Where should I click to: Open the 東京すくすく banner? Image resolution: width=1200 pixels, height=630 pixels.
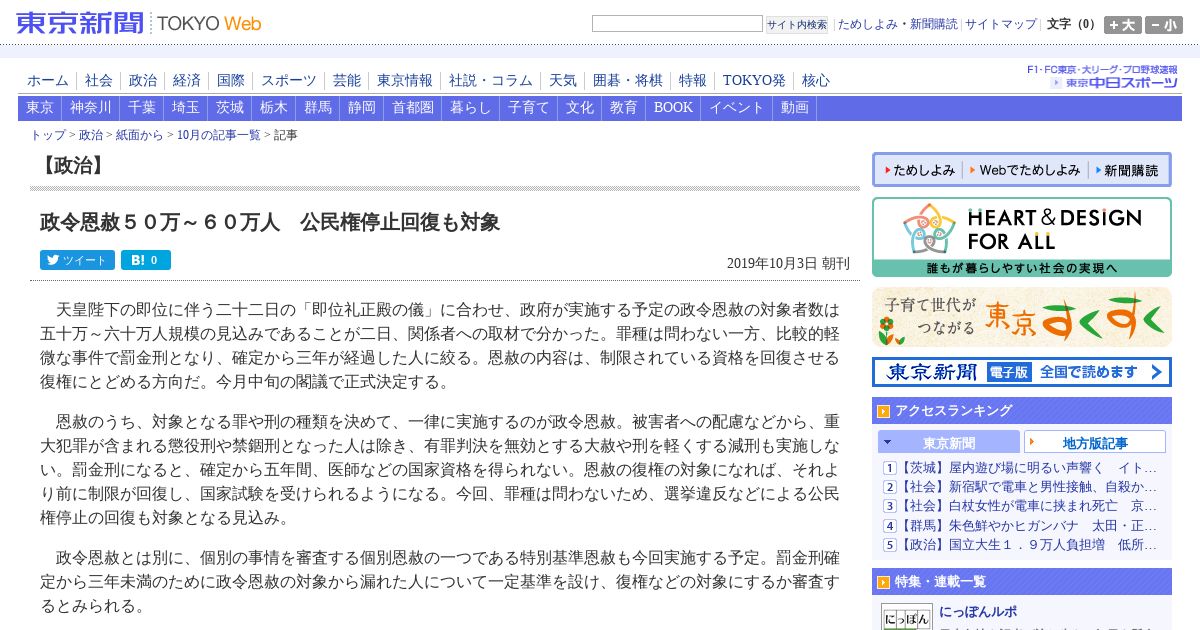pyautogui.click(x=1022, y=317)
